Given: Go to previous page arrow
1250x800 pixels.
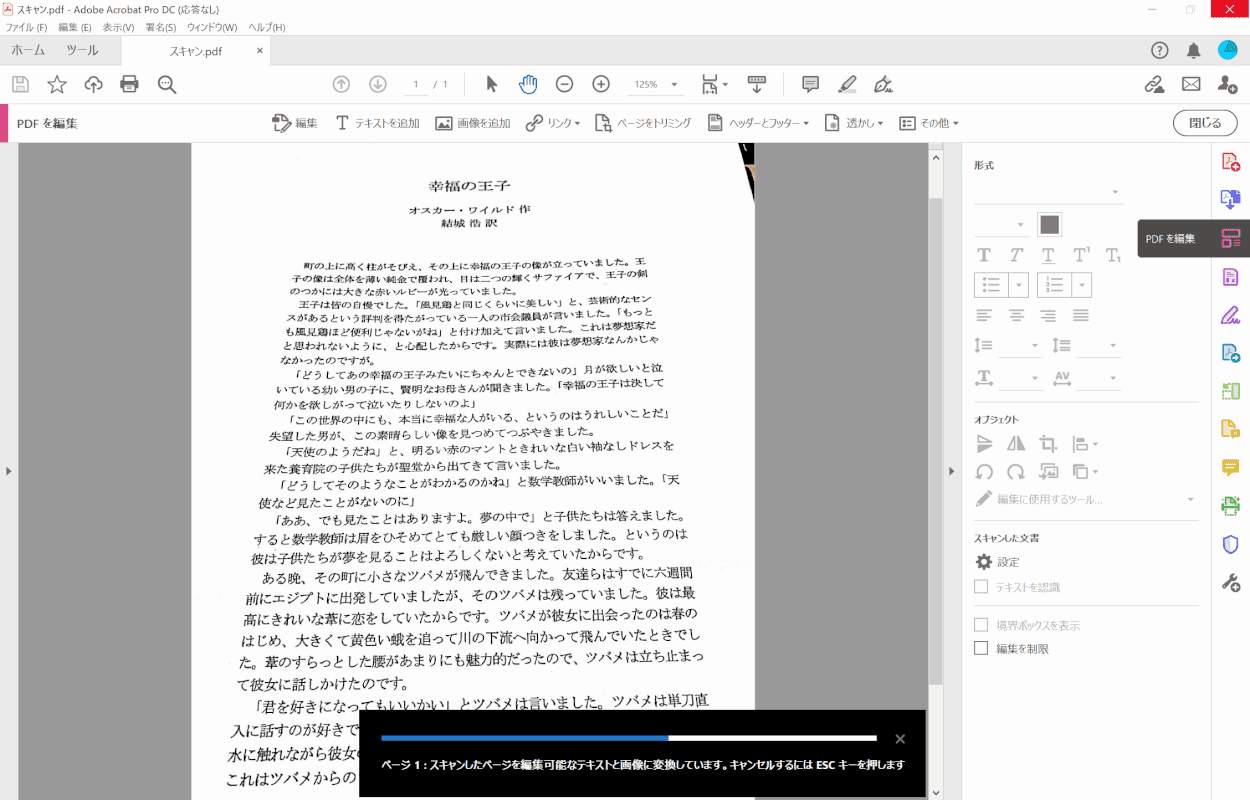Looking at the screenshot, I should [341, 84].
